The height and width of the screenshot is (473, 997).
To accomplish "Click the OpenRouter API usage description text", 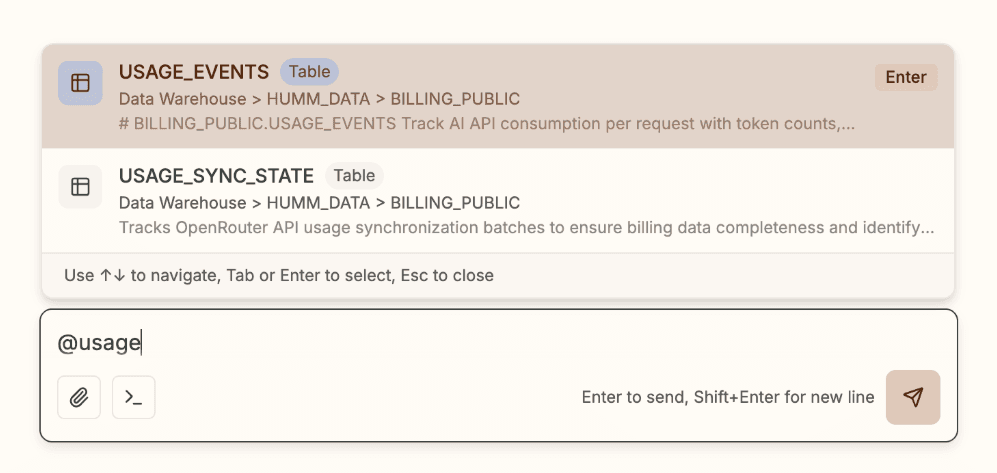I will pos(526,228).
